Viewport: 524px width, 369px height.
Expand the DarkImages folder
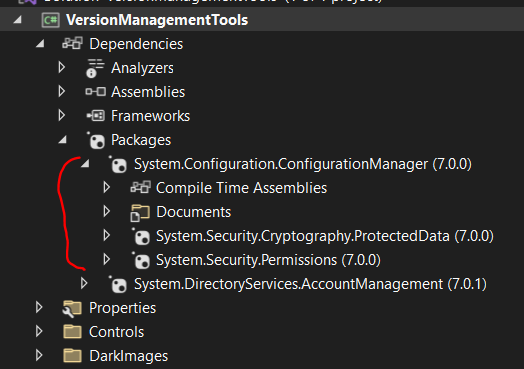point(39,355)
